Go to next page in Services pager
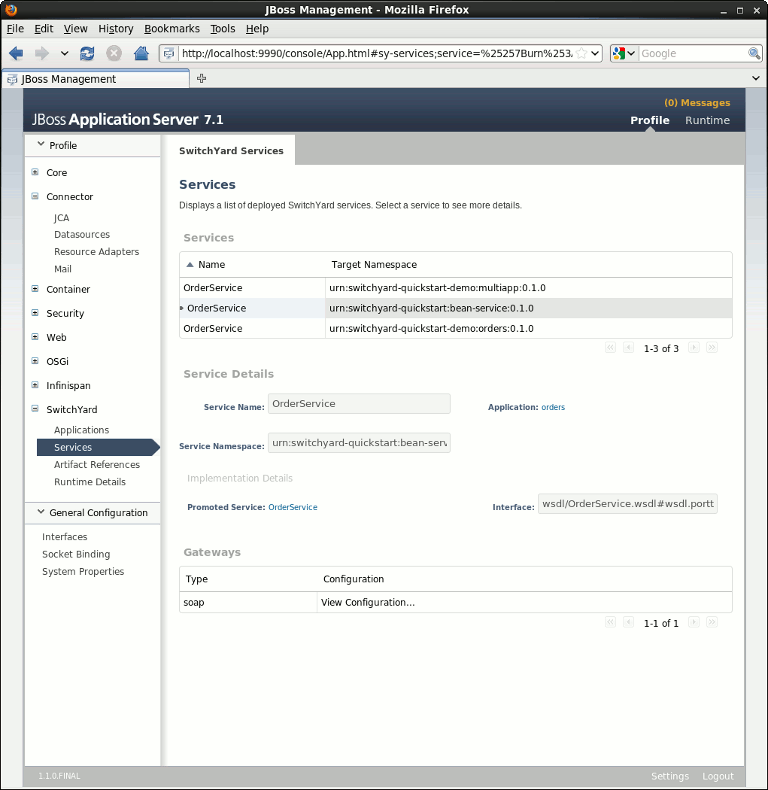The height and width of the screenshot is (790, 768). [694, 348]
